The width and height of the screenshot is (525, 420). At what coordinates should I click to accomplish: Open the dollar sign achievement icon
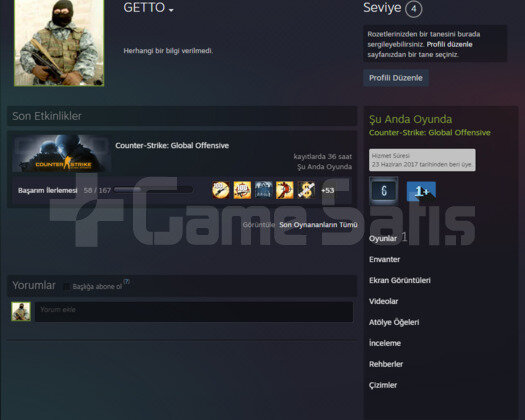click(x=306, y=190)
